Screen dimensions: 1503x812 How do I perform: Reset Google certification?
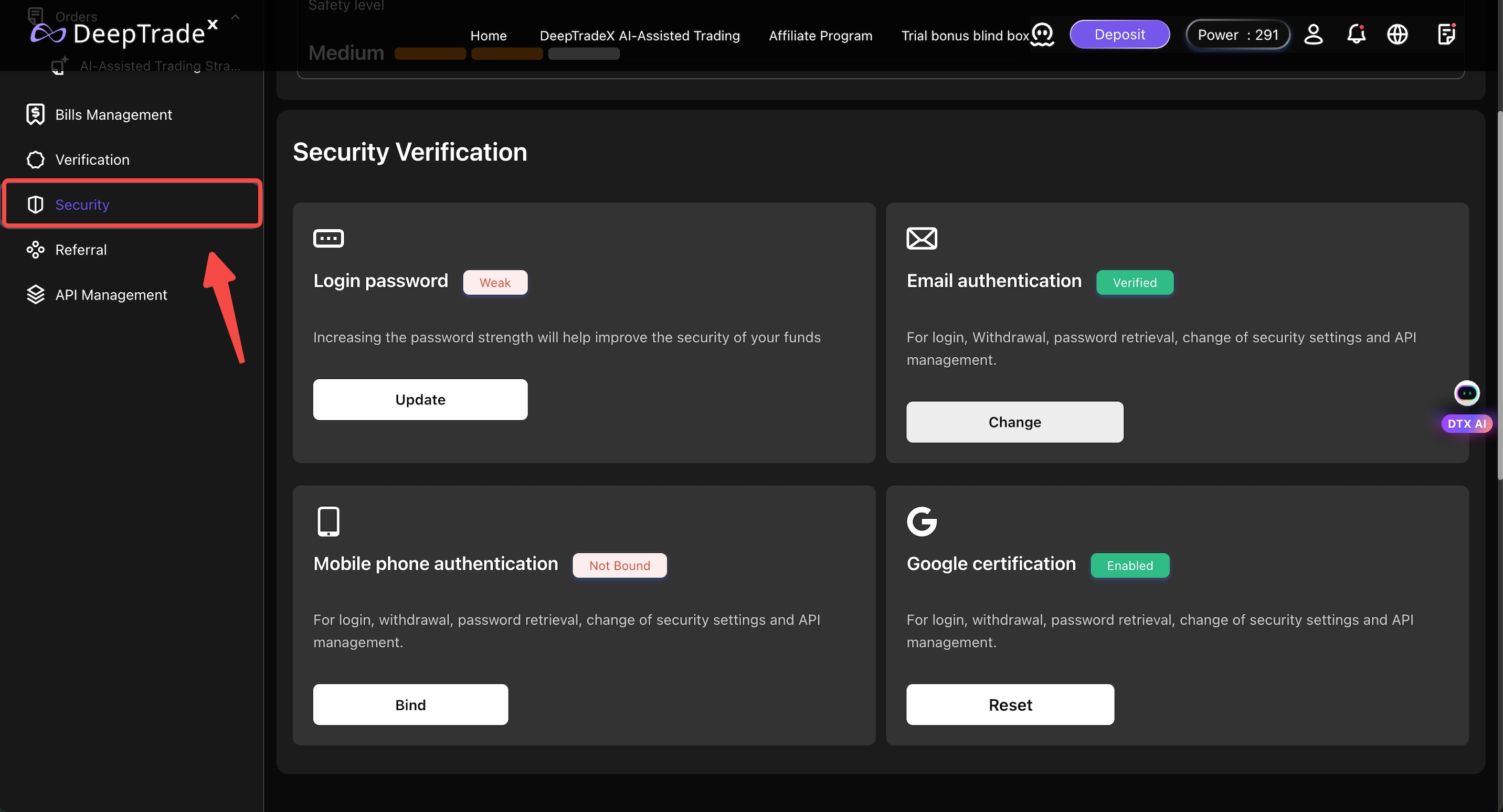pyautogui.click(x=1010, y=704)
